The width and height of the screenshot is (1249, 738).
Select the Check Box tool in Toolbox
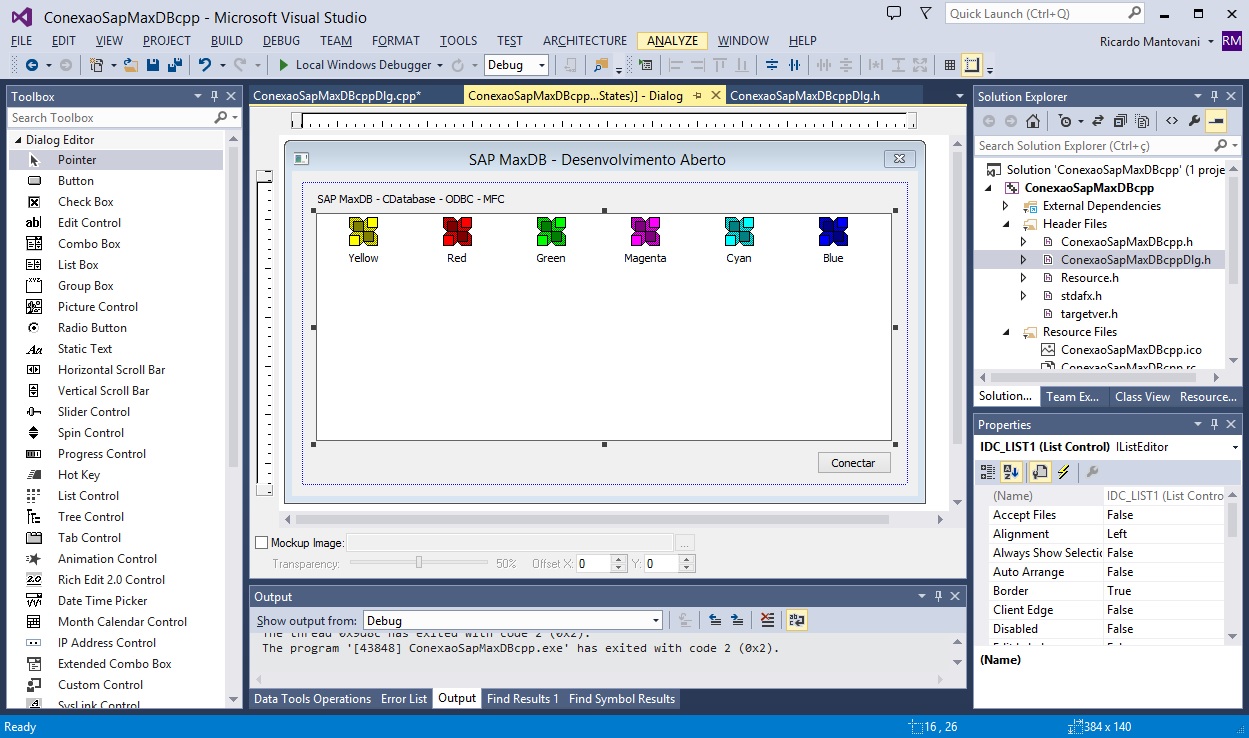pyautogui.click(x=85, y=202)
